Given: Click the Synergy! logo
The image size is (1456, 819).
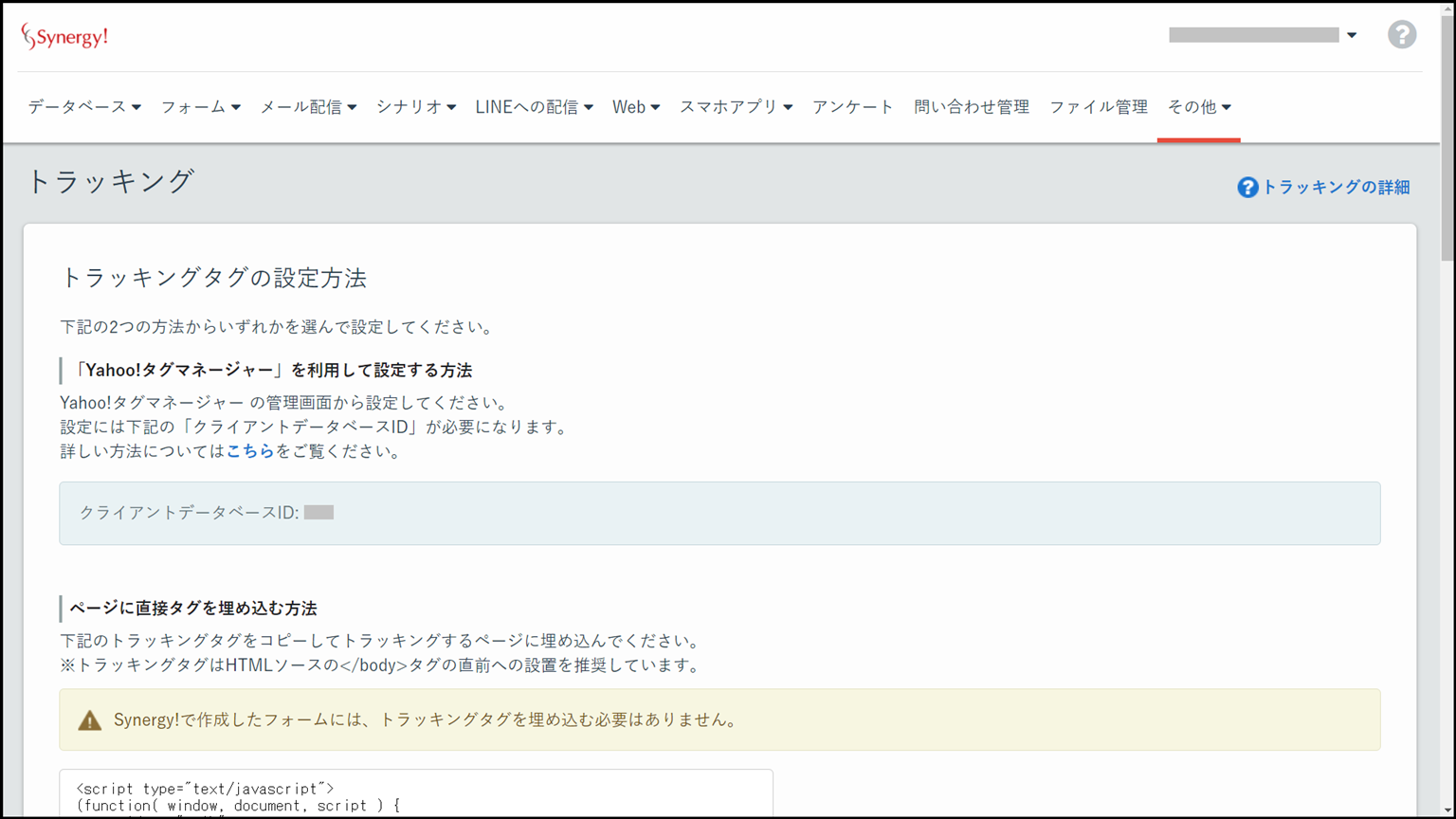Looking at the screenshot, I should pos(64,37).
